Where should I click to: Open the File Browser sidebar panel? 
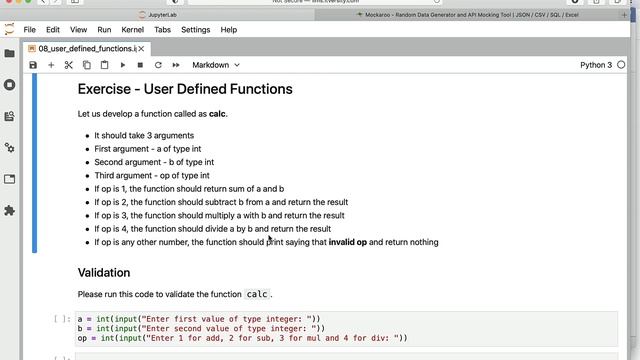9,53
